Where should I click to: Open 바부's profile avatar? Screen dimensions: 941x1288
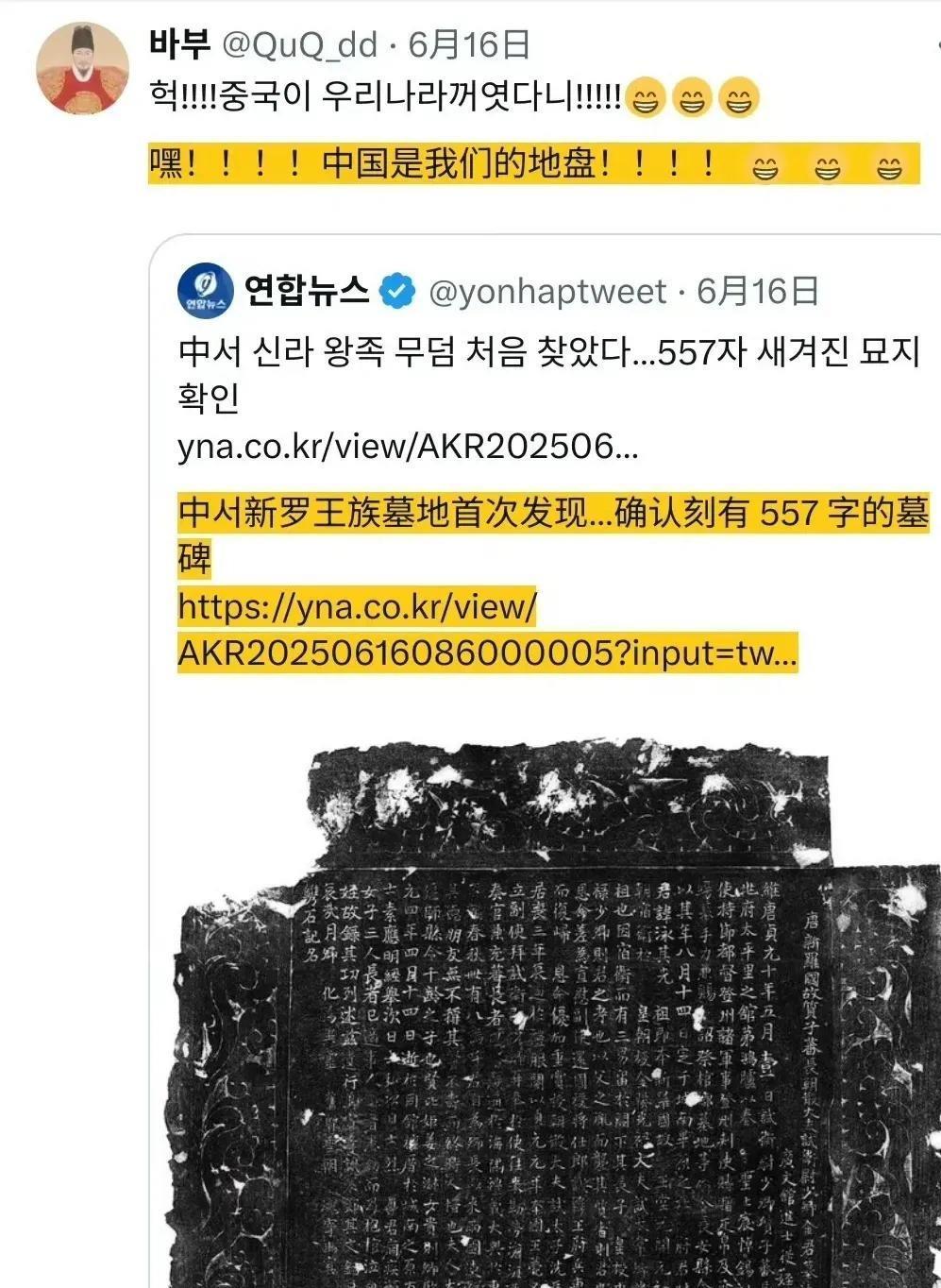coord(82,69)
